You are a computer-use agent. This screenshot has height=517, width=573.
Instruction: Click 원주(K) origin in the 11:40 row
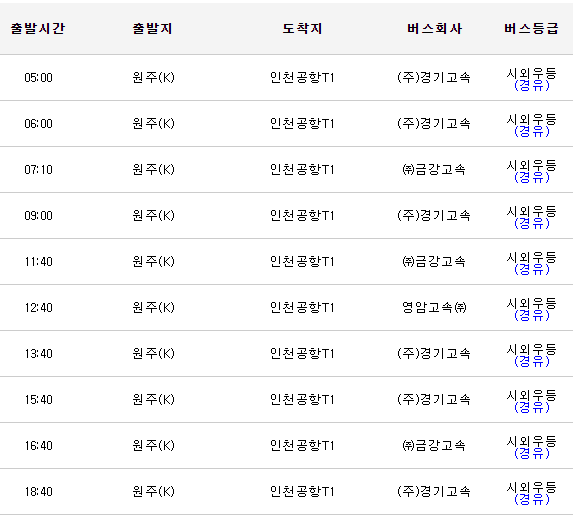(x=153, y=262)
